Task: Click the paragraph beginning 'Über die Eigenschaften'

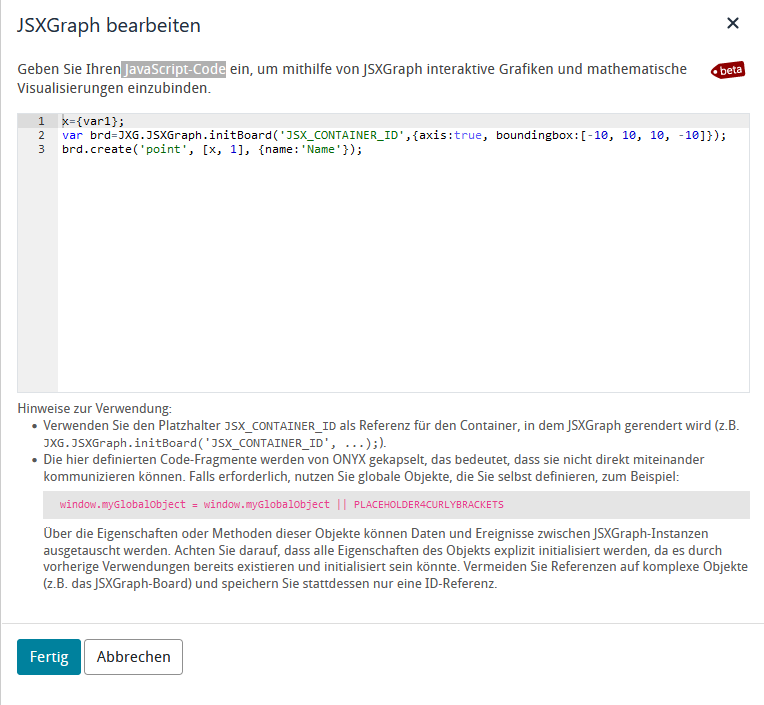Action: (x=396, y=558)
